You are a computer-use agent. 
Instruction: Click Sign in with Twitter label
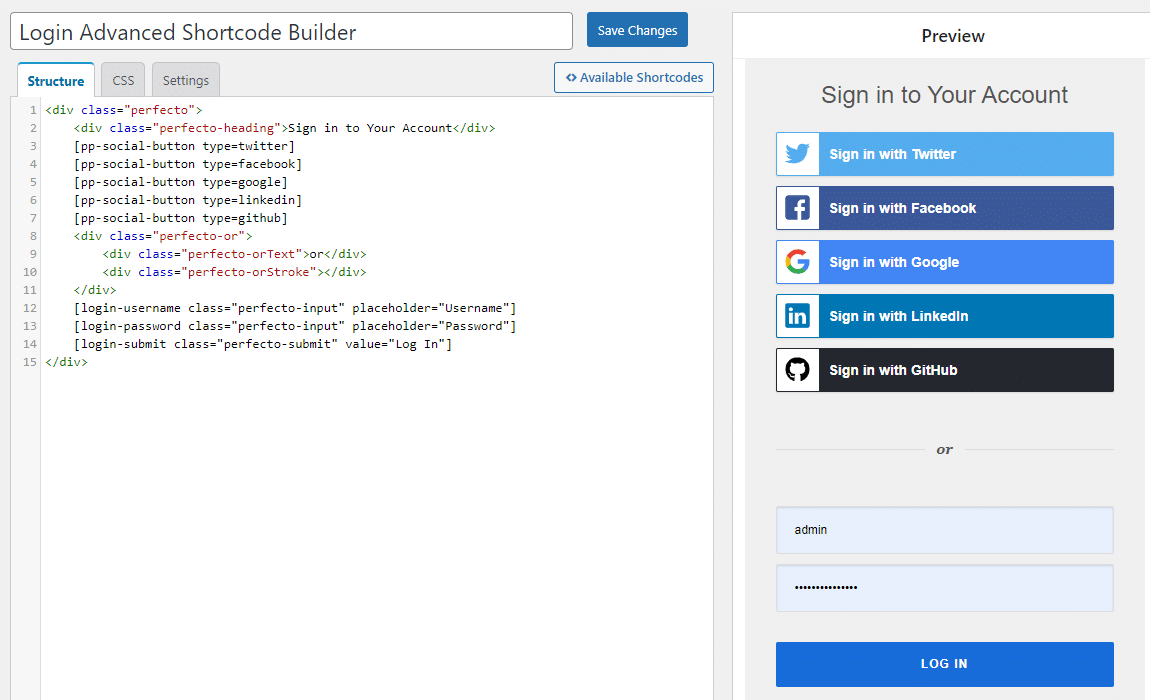click(893, 154)
